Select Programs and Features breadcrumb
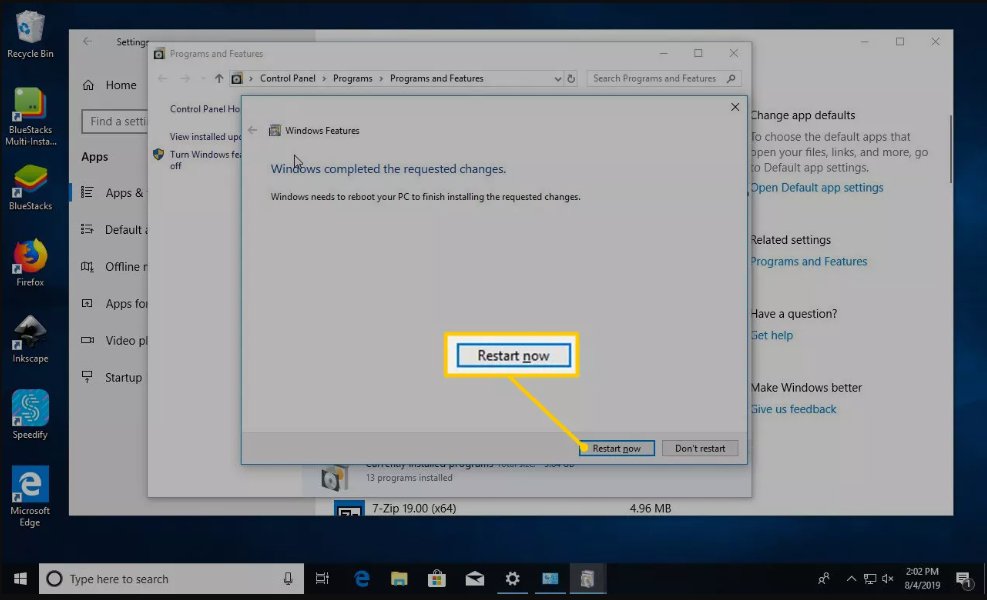This screenshot has height=600, width=987. (x=437, y=79)
